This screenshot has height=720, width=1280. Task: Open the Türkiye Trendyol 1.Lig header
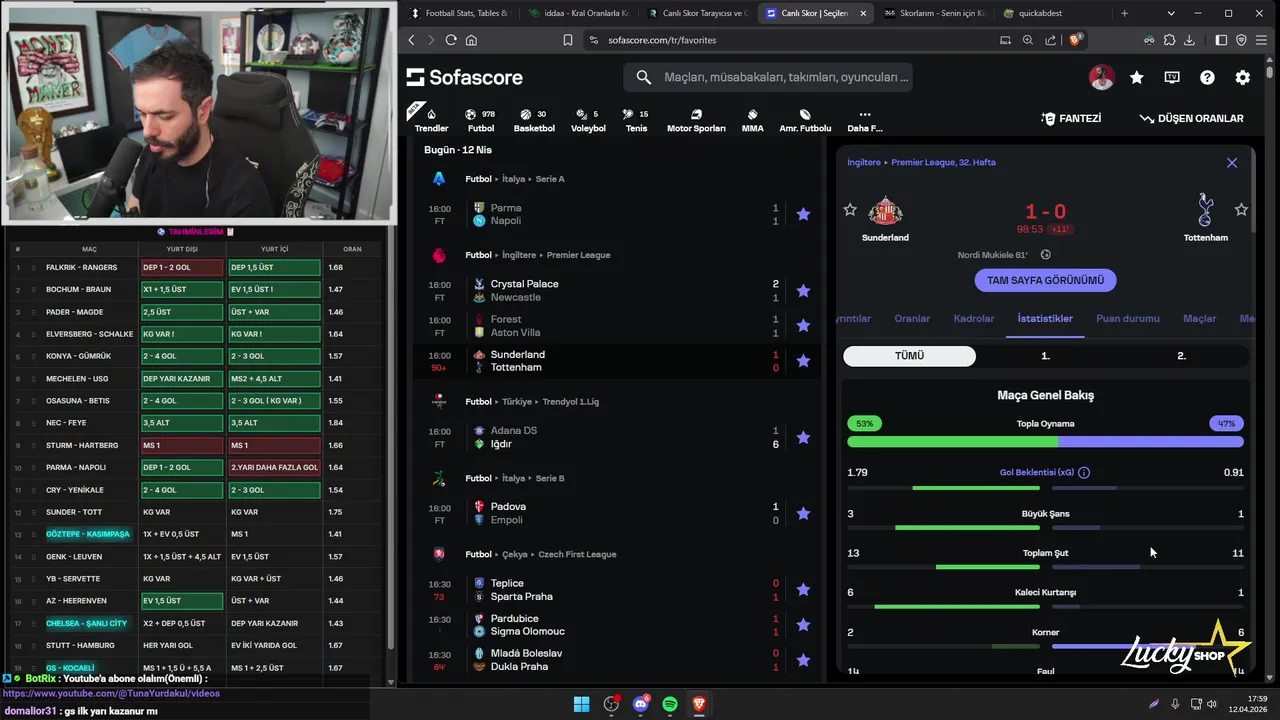click(x=531, y=402)
